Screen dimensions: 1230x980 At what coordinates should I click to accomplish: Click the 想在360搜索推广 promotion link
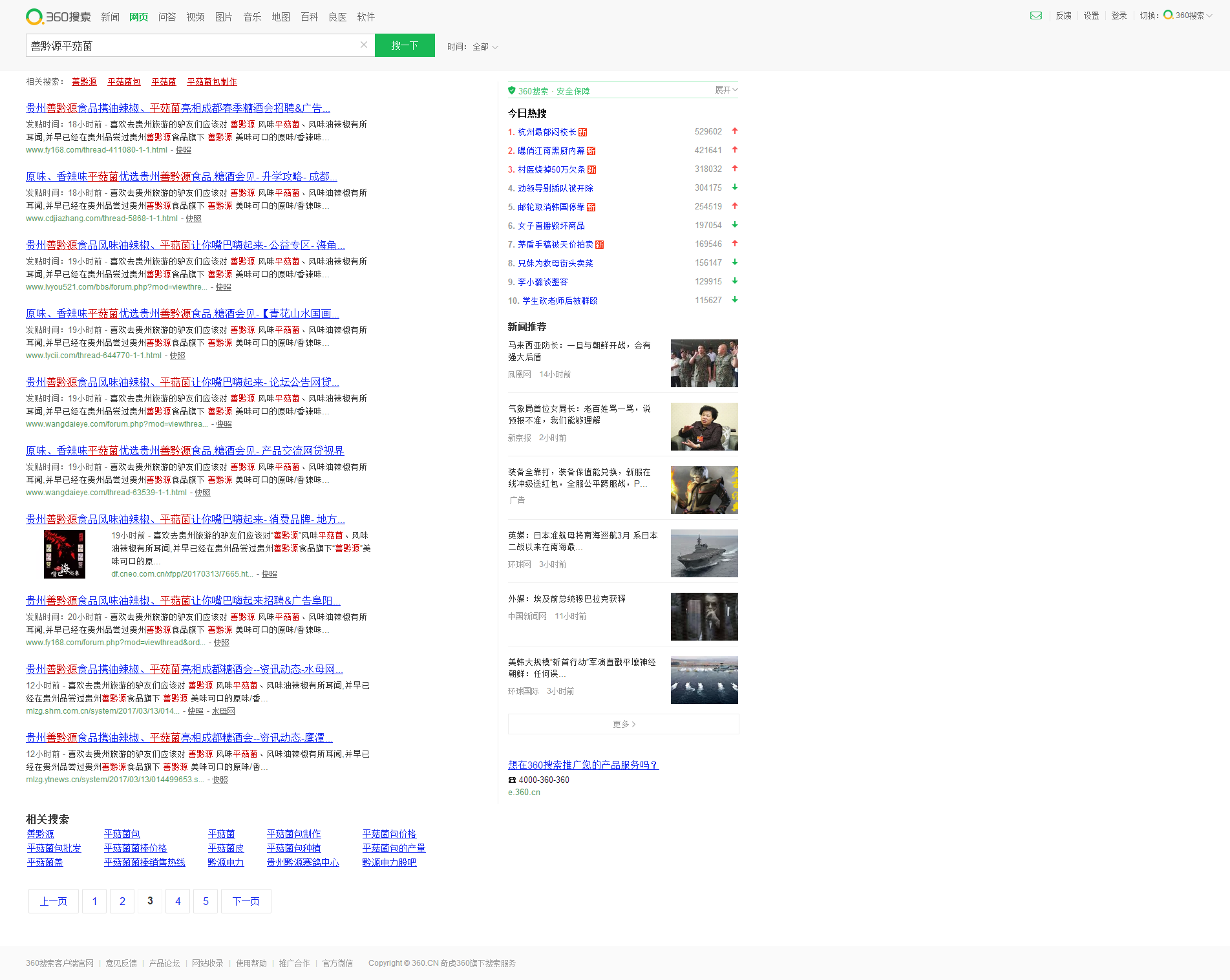584,765
